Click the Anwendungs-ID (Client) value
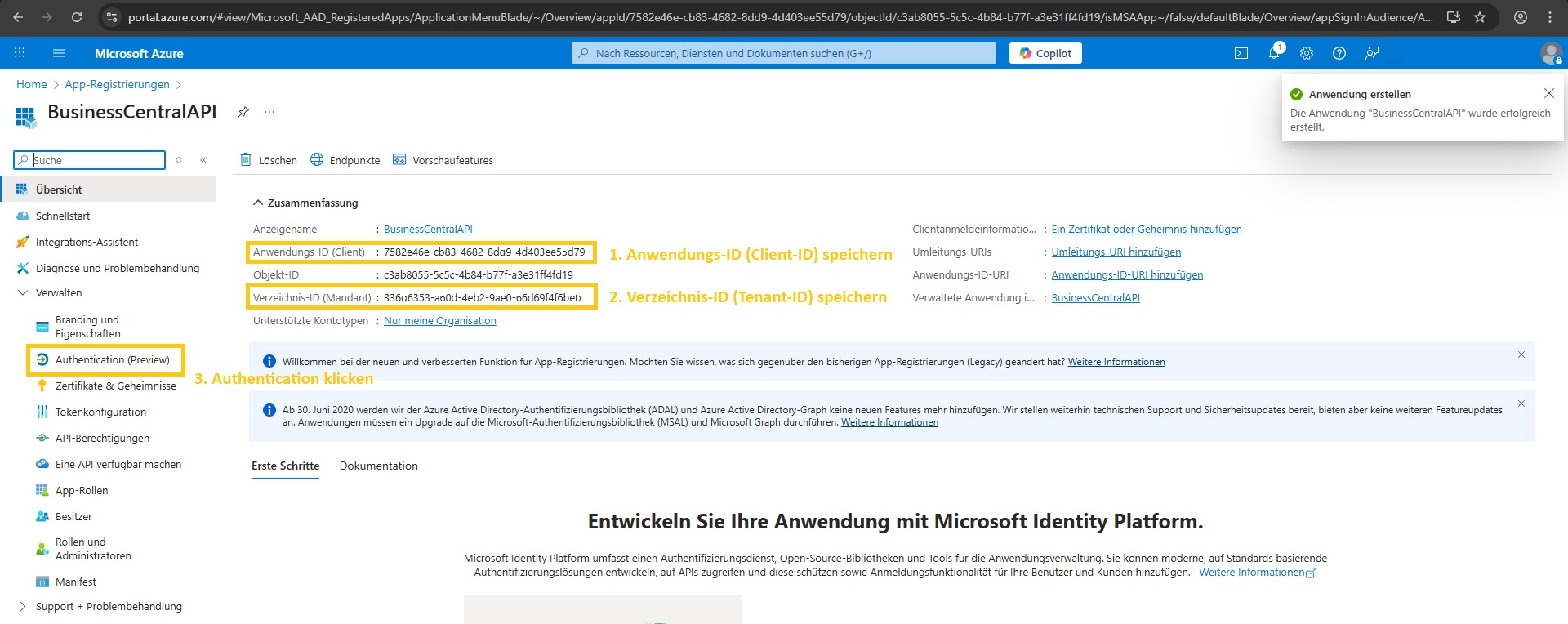1568x624 pixels. point(484,252)
